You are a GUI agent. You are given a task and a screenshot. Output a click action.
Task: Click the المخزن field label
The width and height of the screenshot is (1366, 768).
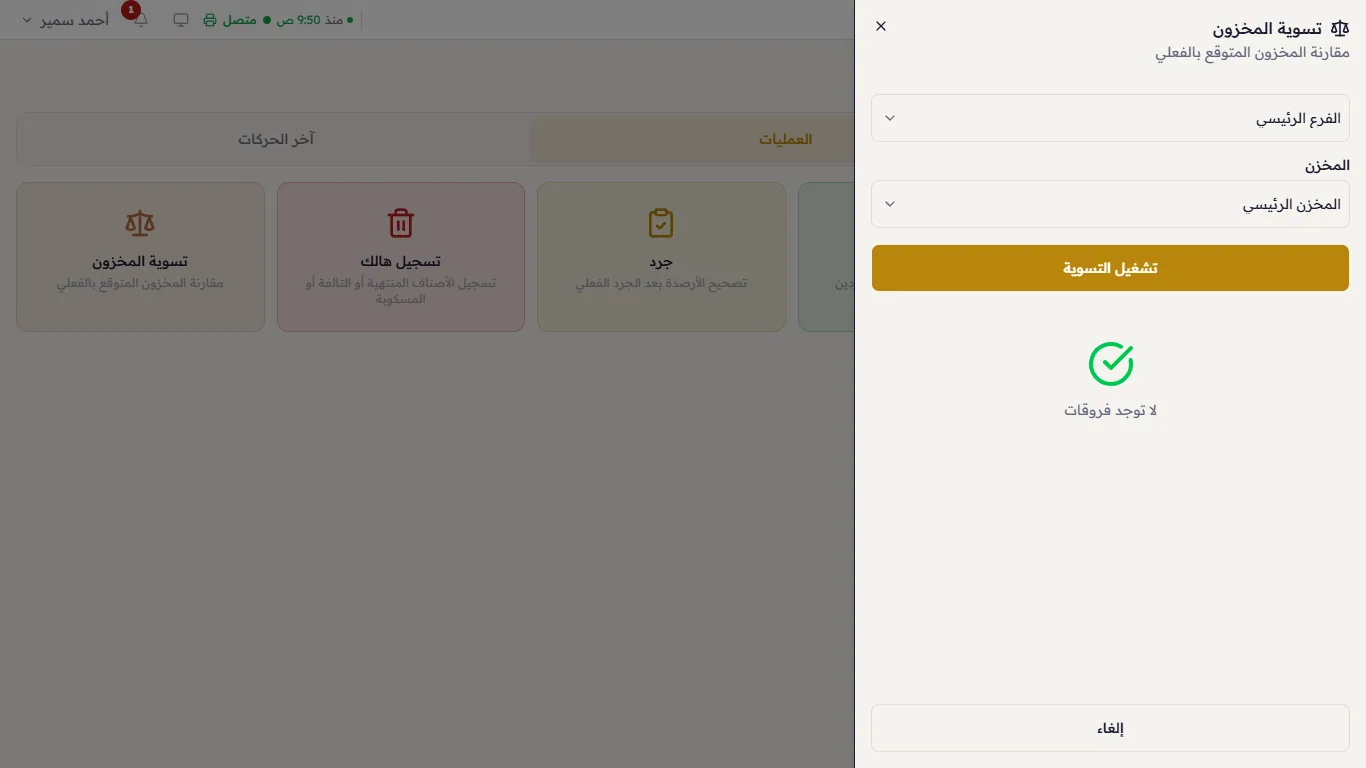coord(1327,165)
